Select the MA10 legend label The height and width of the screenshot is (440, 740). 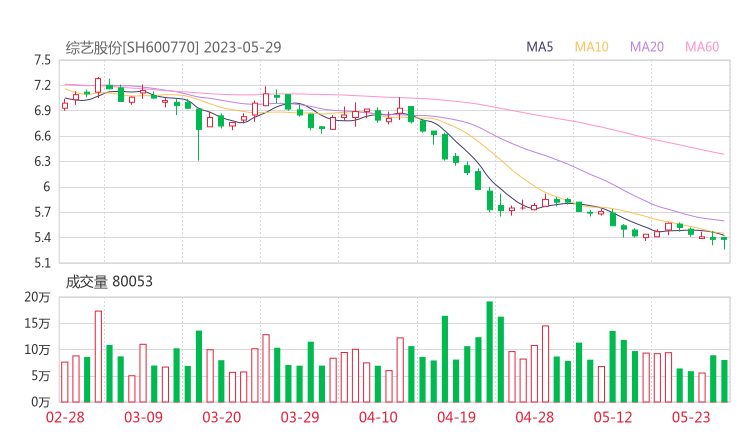(x=591, y=47)
